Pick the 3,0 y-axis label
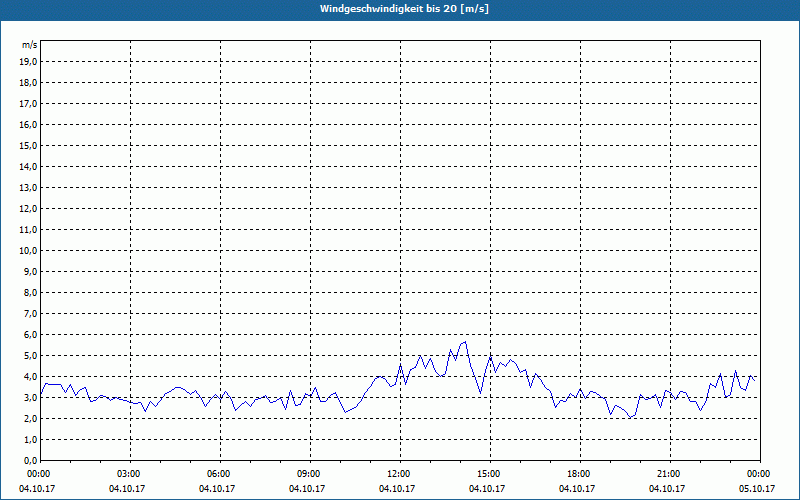 (x=30, y=397)
